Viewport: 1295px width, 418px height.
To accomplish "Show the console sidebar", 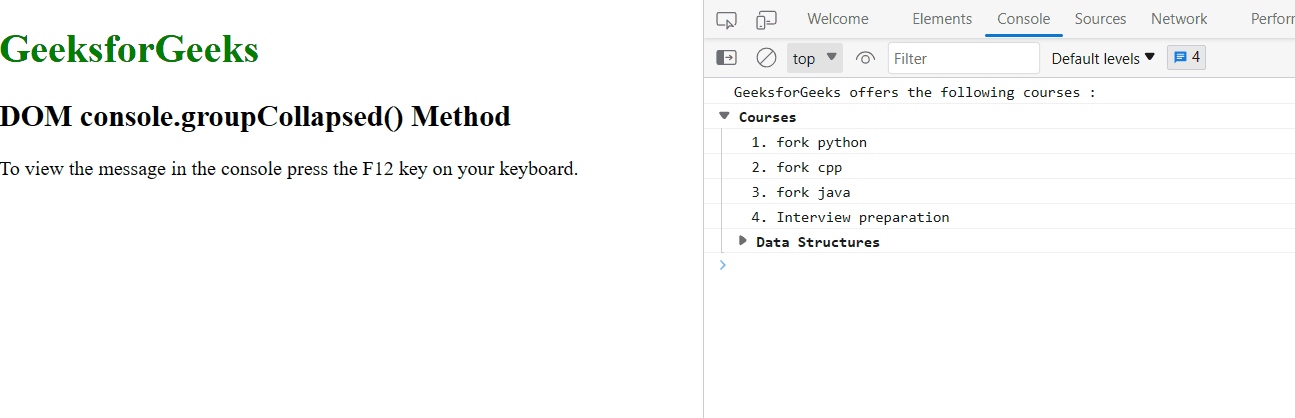I will tap(727, 58).
